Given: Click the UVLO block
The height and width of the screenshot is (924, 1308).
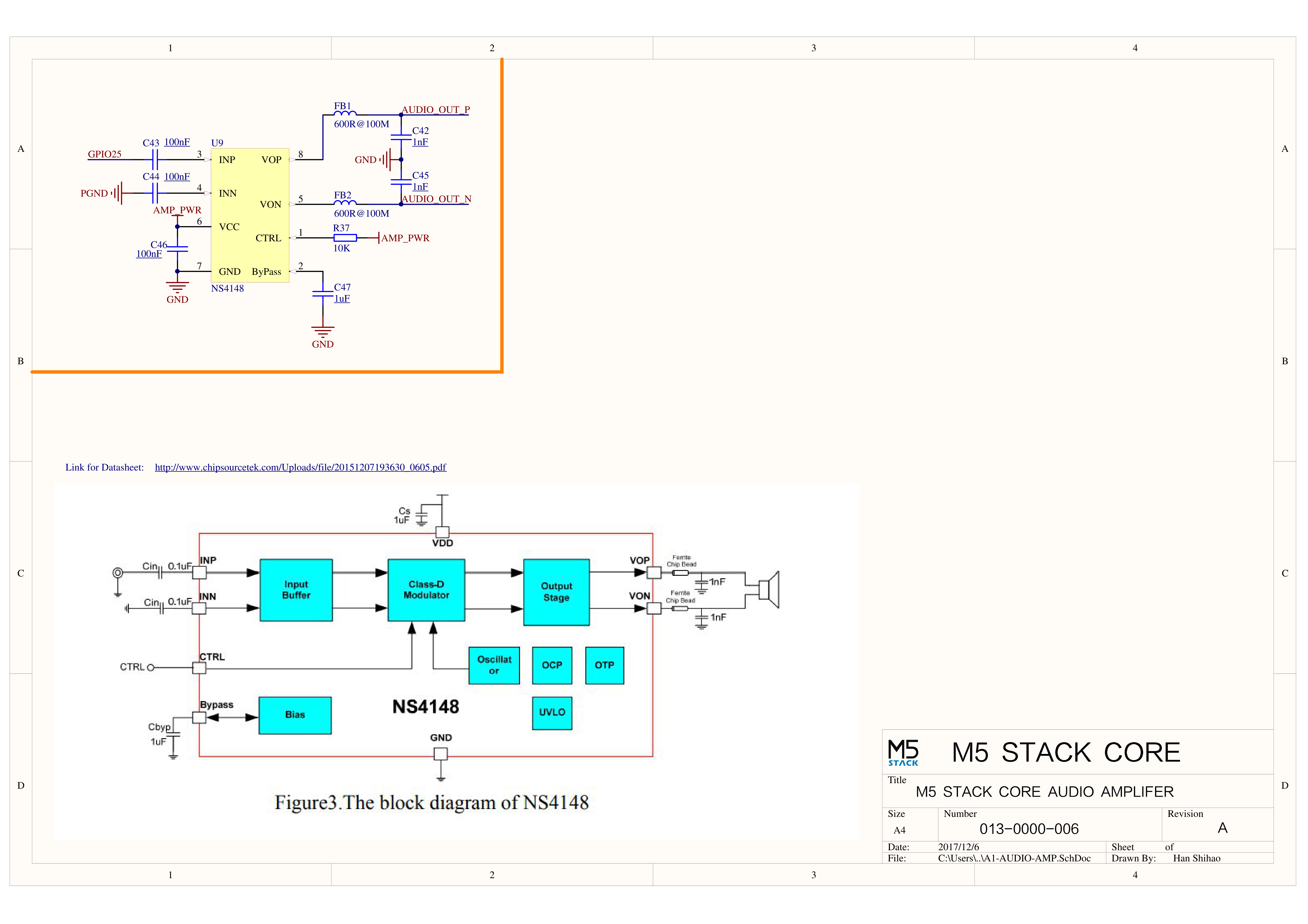Looking at the screenshot, I should point(552,713).
